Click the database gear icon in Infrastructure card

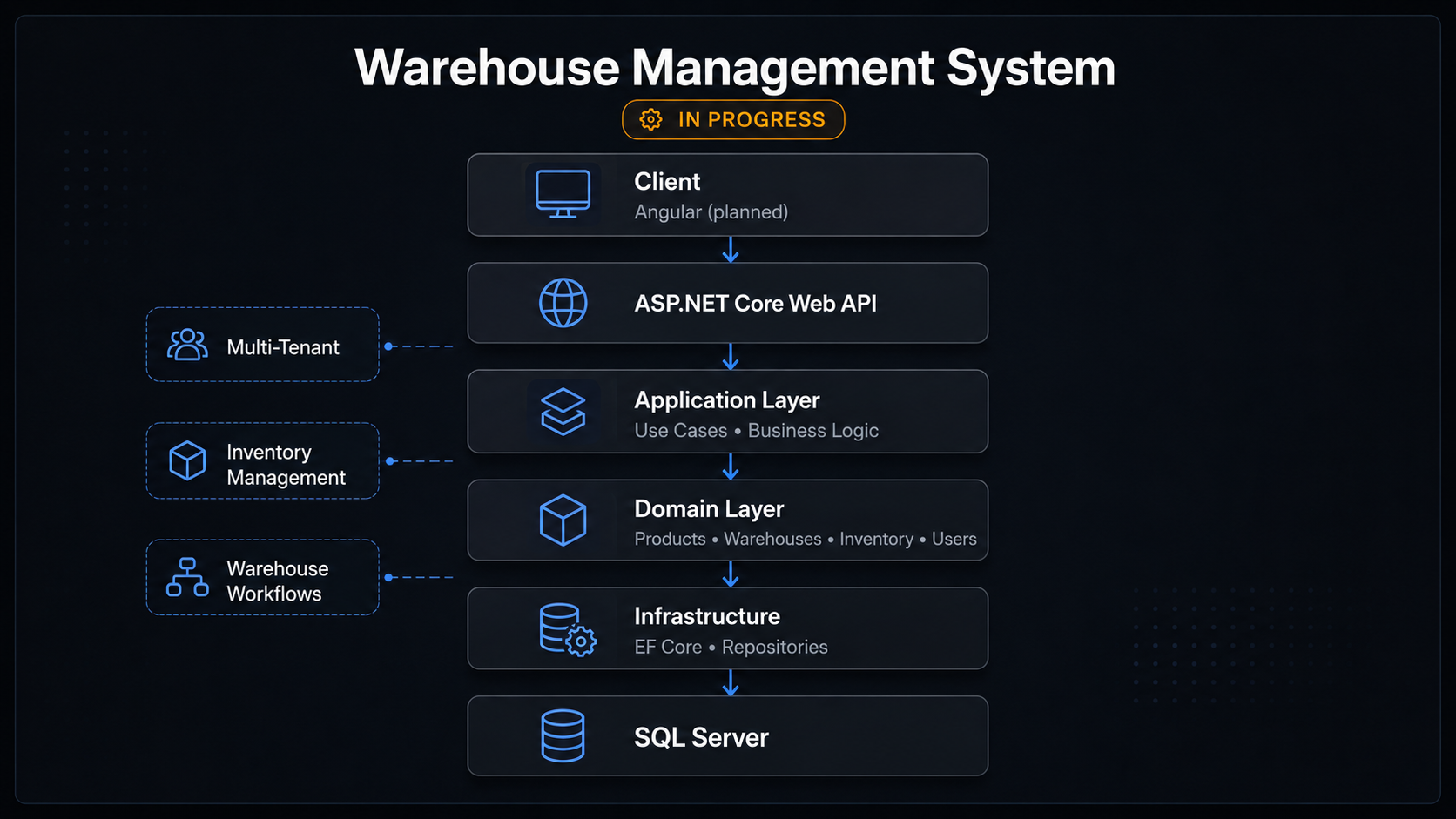(567, 629)
